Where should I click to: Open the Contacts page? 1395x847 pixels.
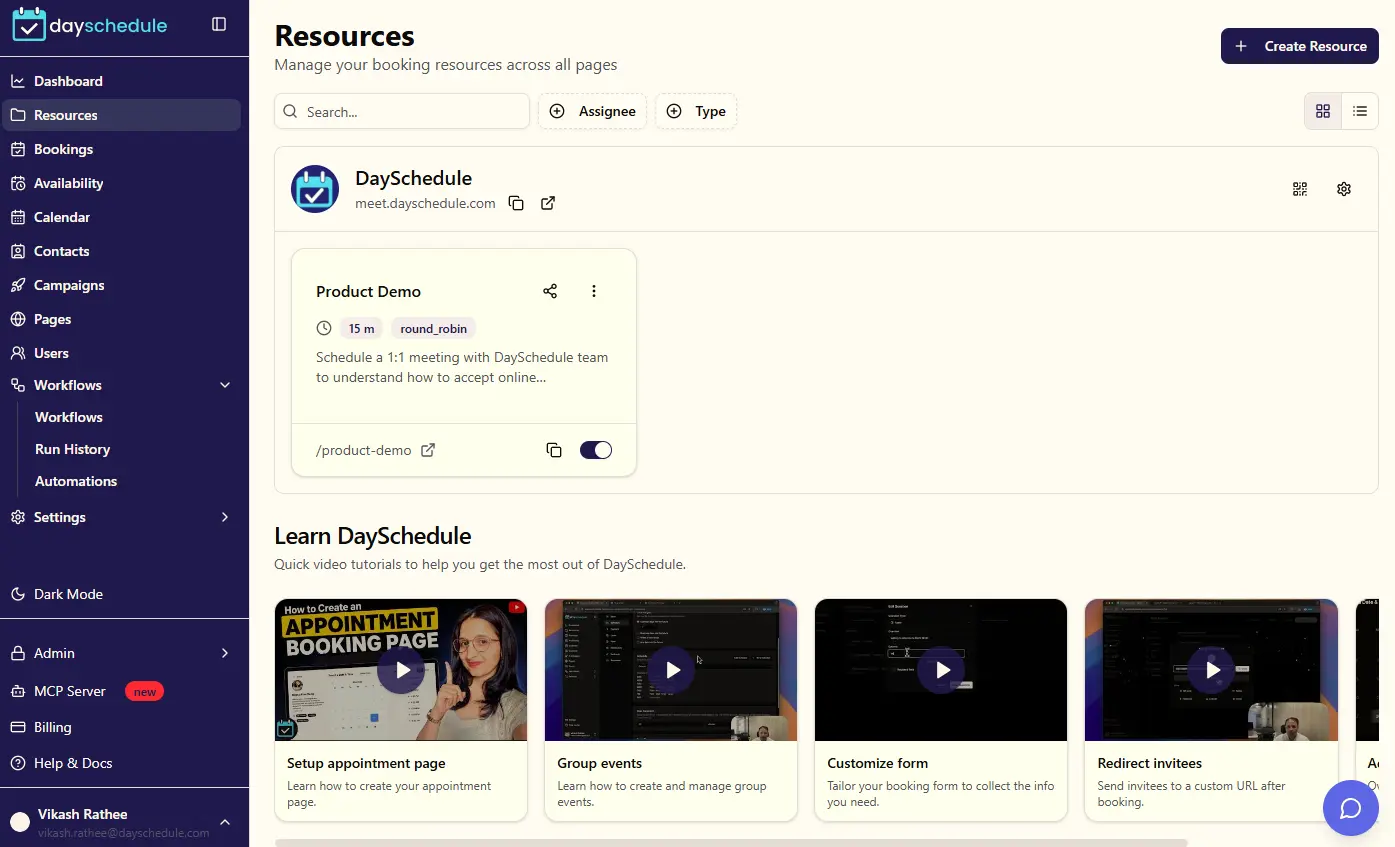(121, 251)
